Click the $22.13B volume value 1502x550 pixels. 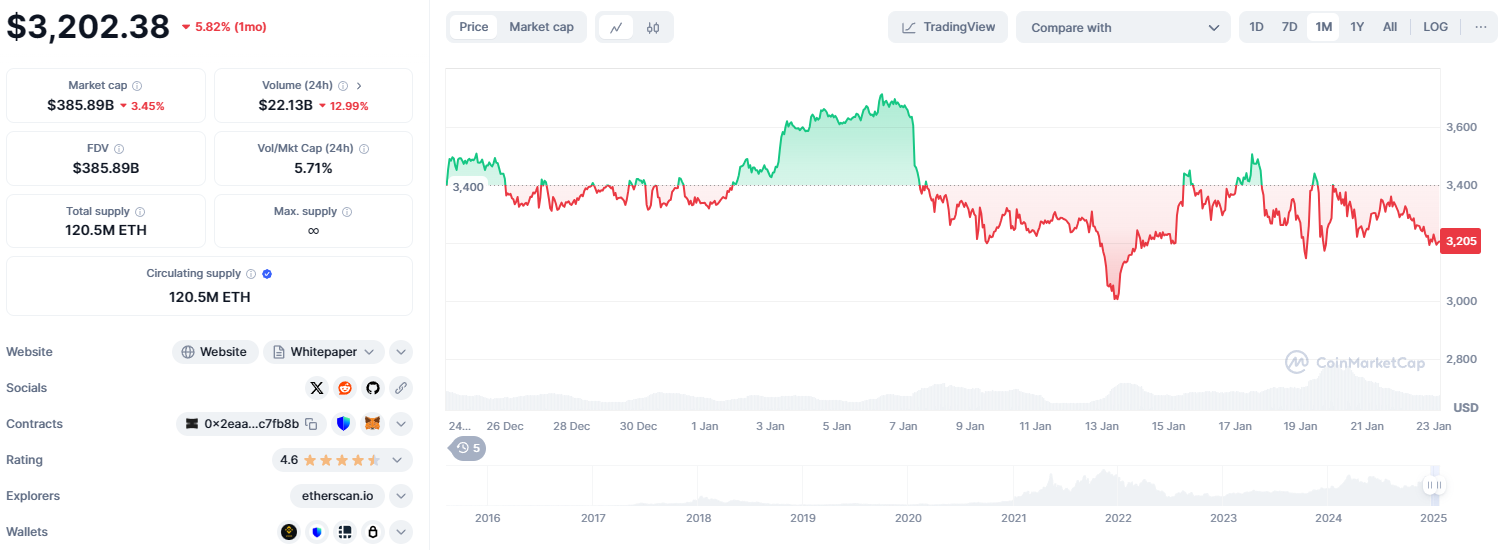(286, 105)
